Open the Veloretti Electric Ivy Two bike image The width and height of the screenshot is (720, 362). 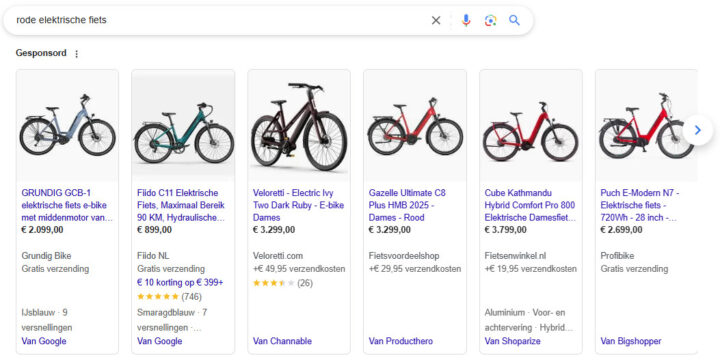[299, 125]
